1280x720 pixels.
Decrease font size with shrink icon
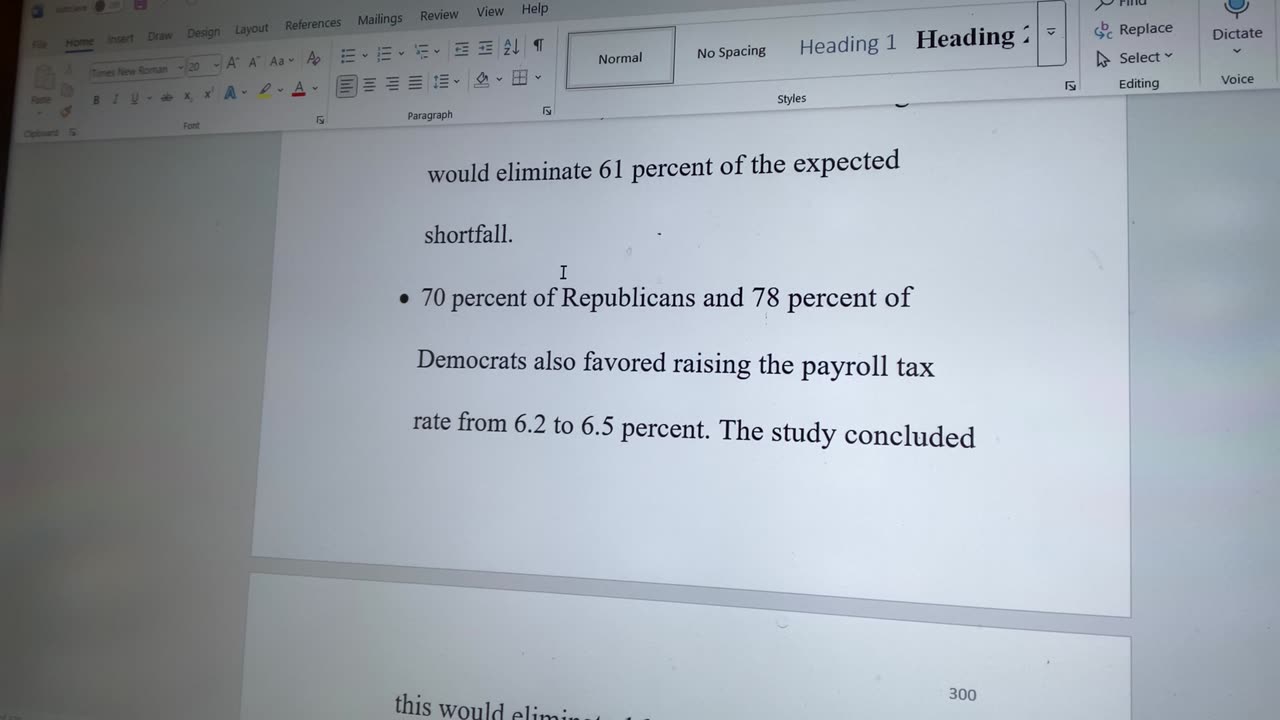[x=254, y=62]
